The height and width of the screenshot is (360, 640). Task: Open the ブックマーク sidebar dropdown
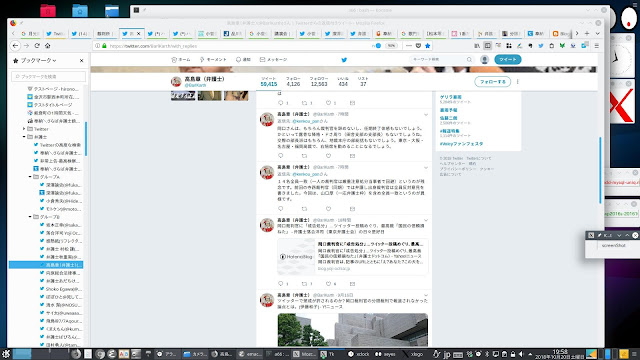(38, 60)
